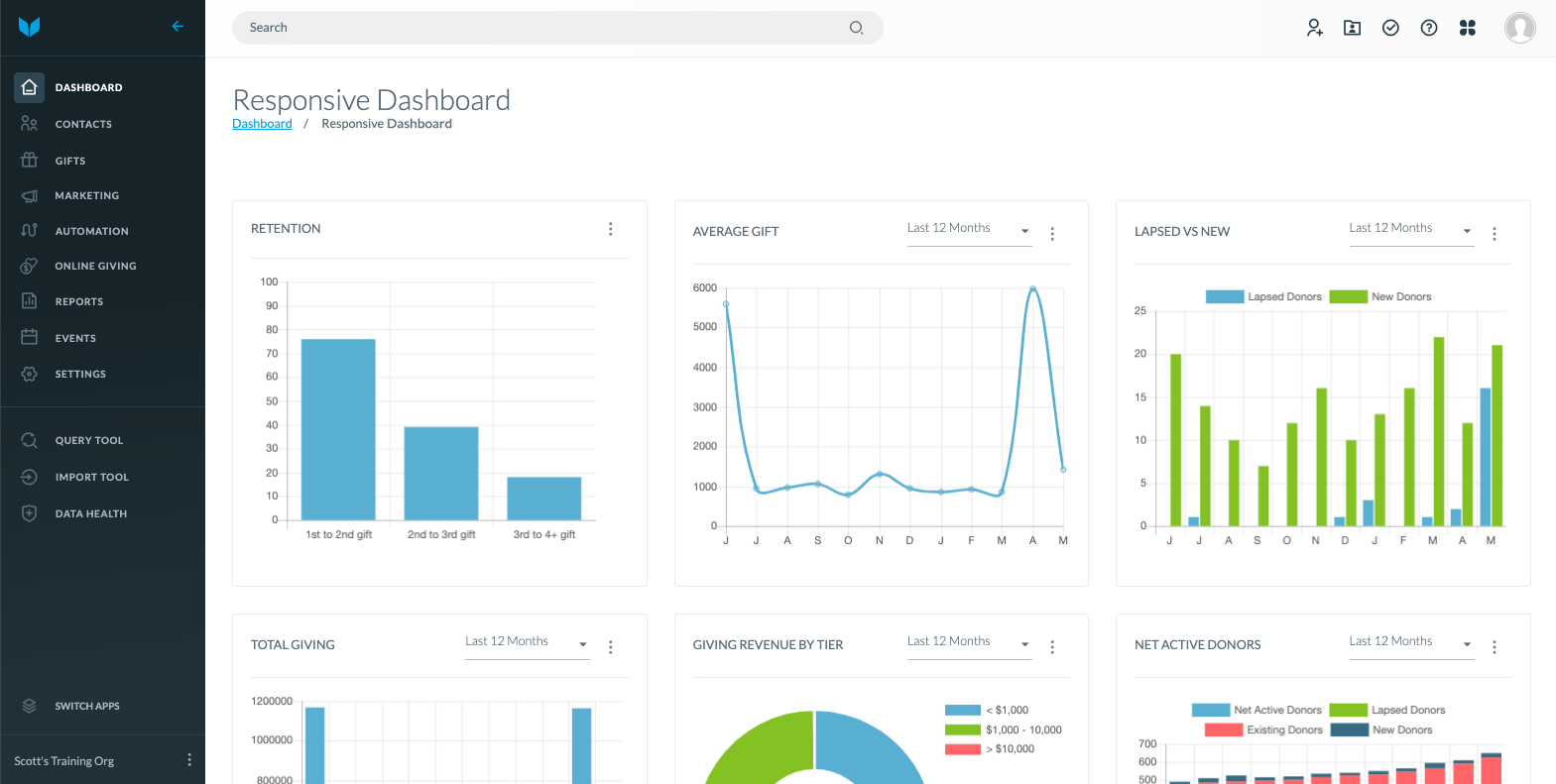Click the Switch Apps layers icon
1556x784 pixels.
(x=30, y=706)
